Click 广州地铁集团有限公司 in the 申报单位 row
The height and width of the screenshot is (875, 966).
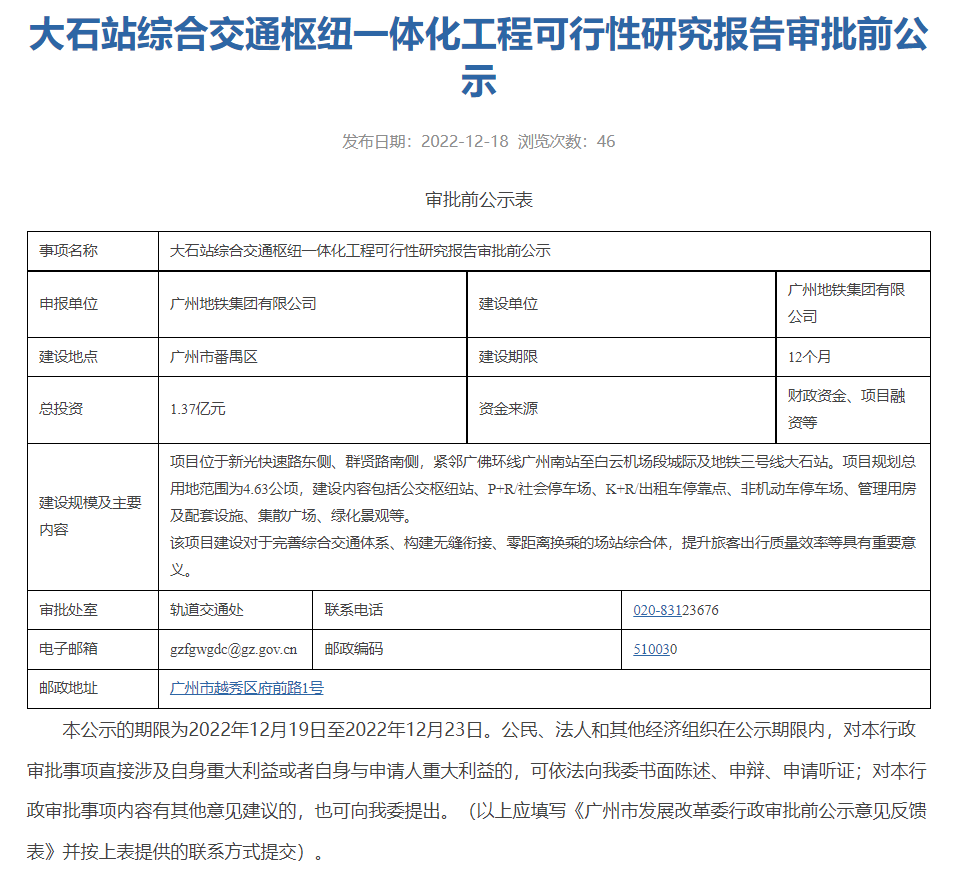pos(312,304)
